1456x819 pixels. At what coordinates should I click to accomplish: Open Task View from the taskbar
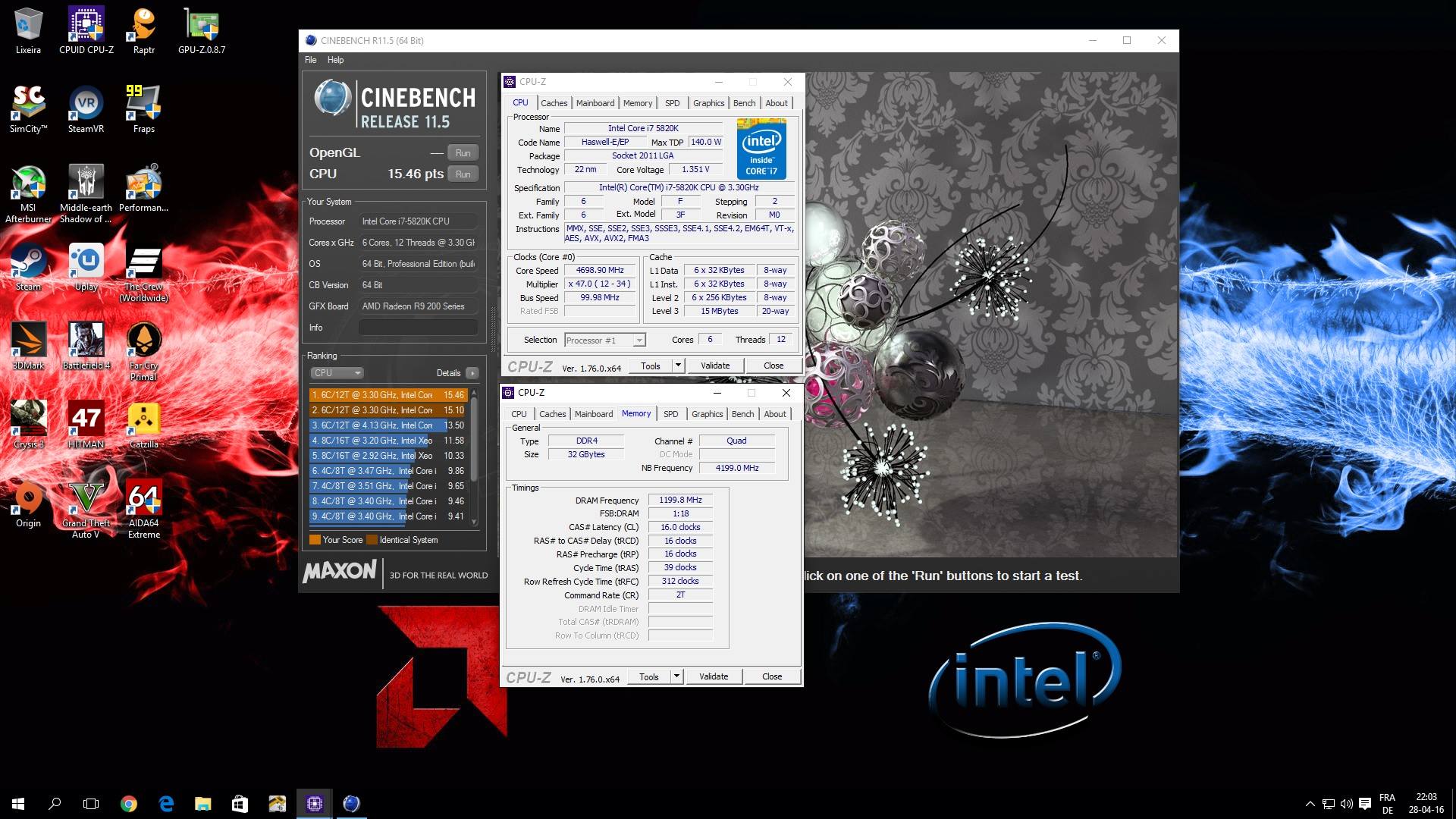[x=91, y=804]
